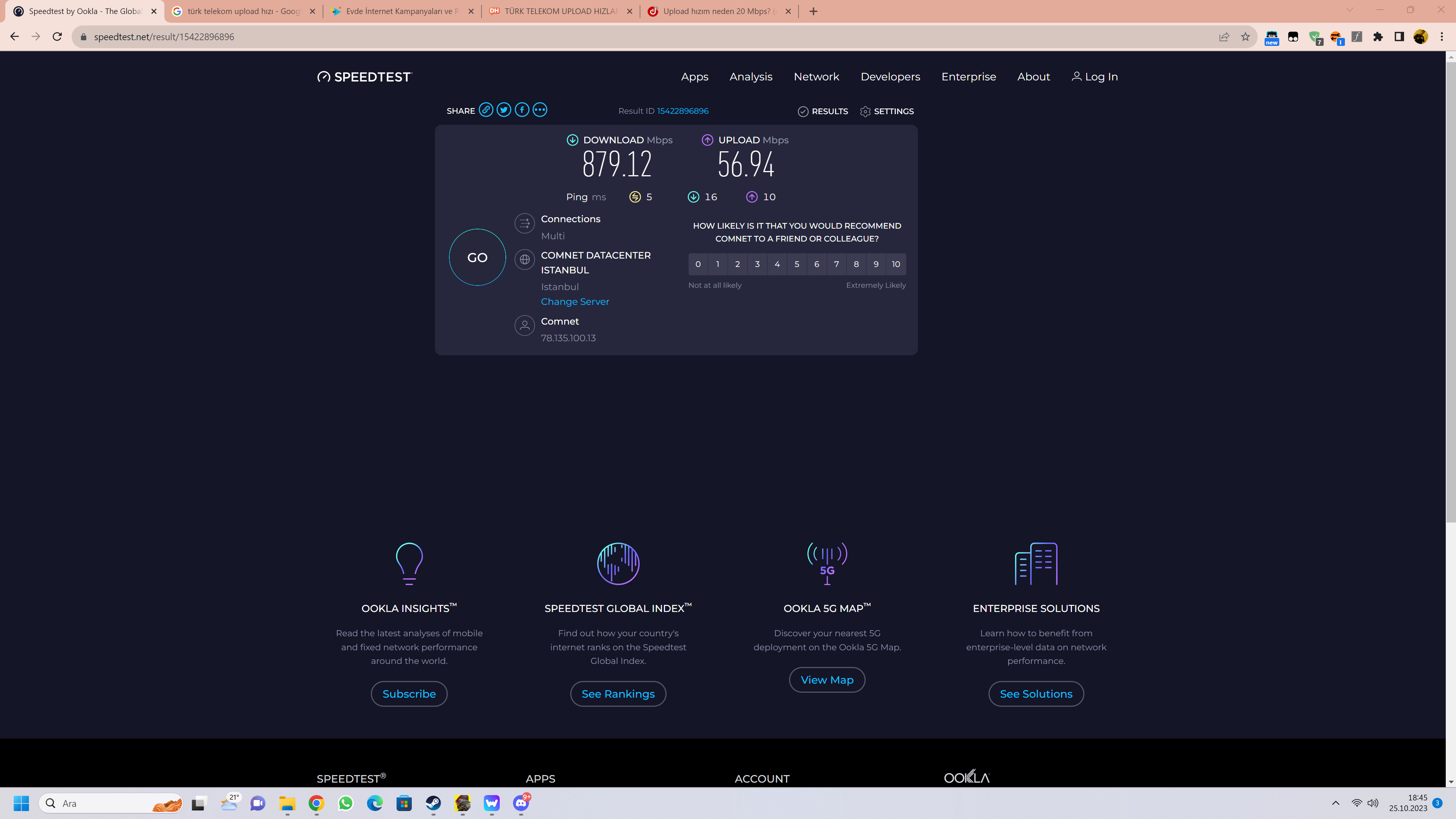
Task: Open Apps menu in navigation
Action: (x=695, y=77)
